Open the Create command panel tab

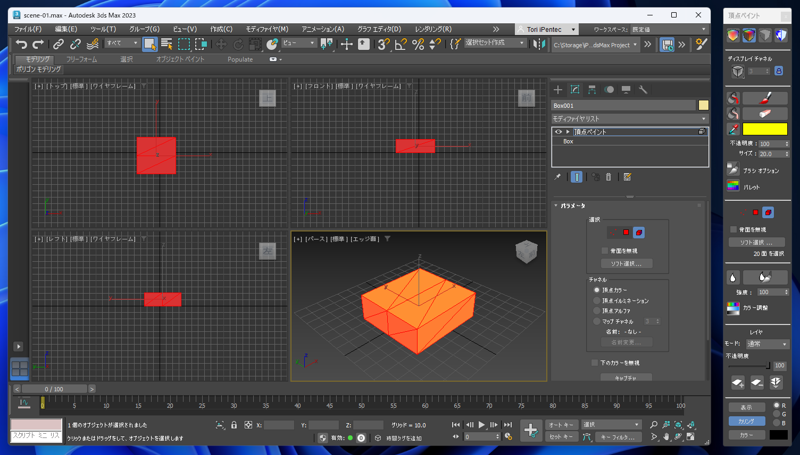pos(558,90)
